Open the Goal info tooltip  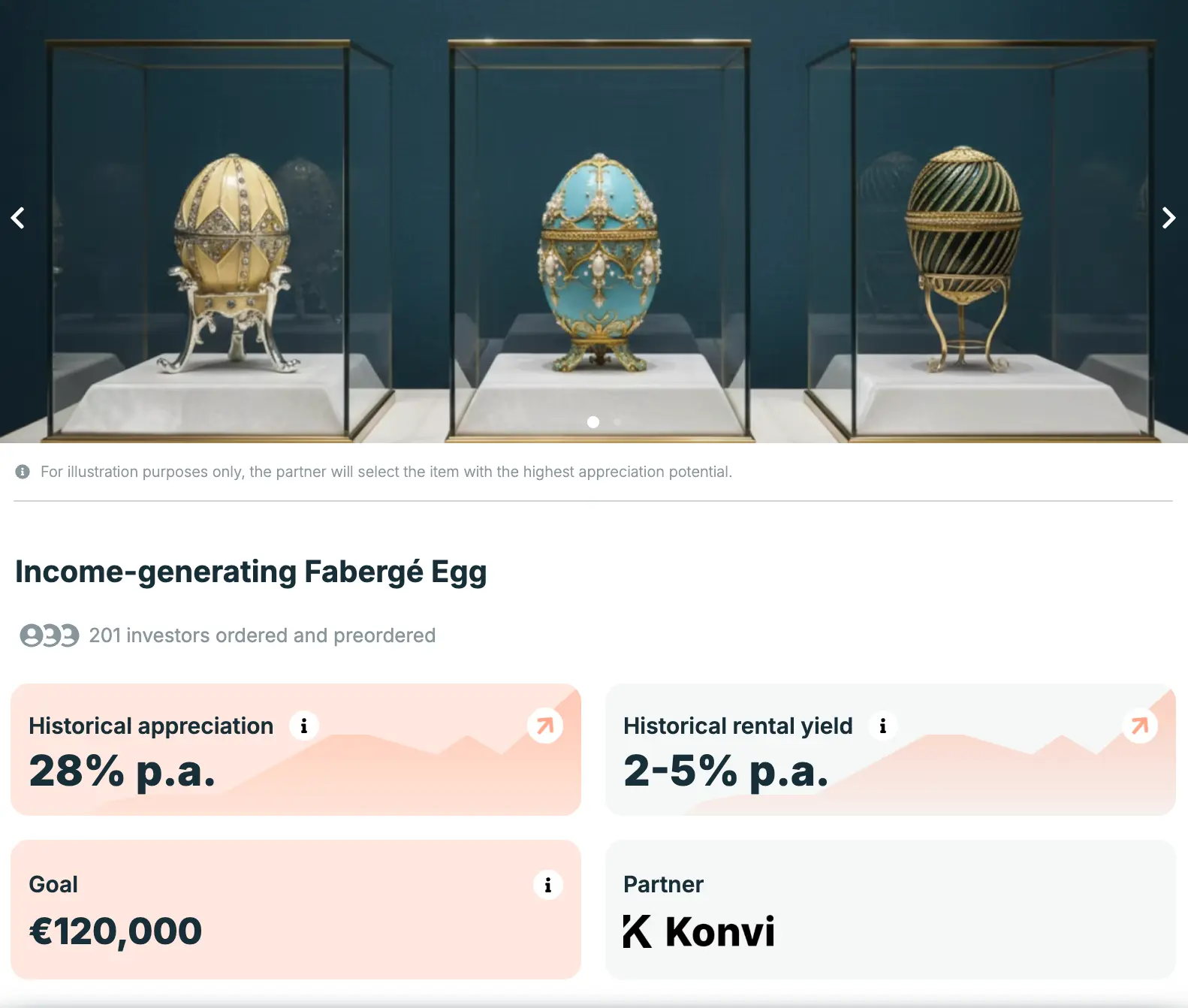(x=547, y=885)
